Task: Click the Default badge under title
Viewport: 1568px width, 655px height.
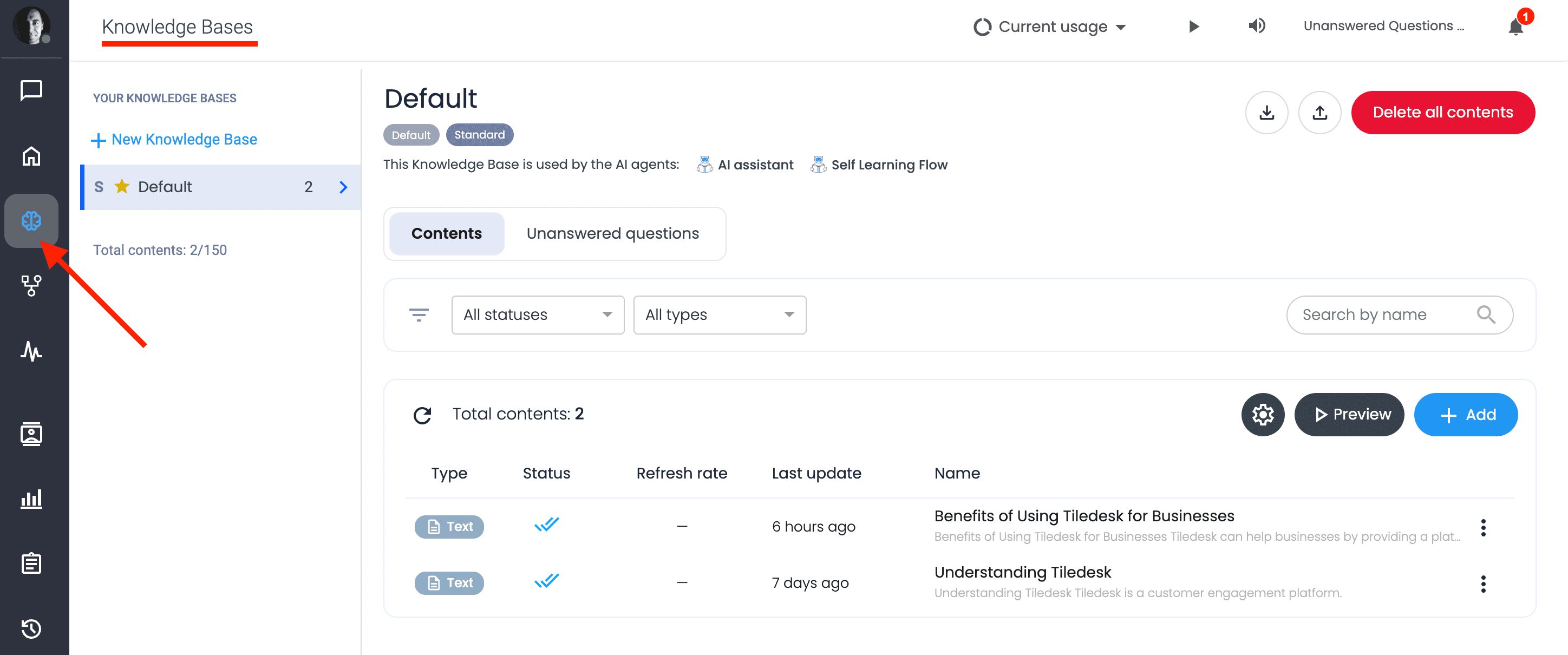Action: pyautogui.click(x=411, y=135)
